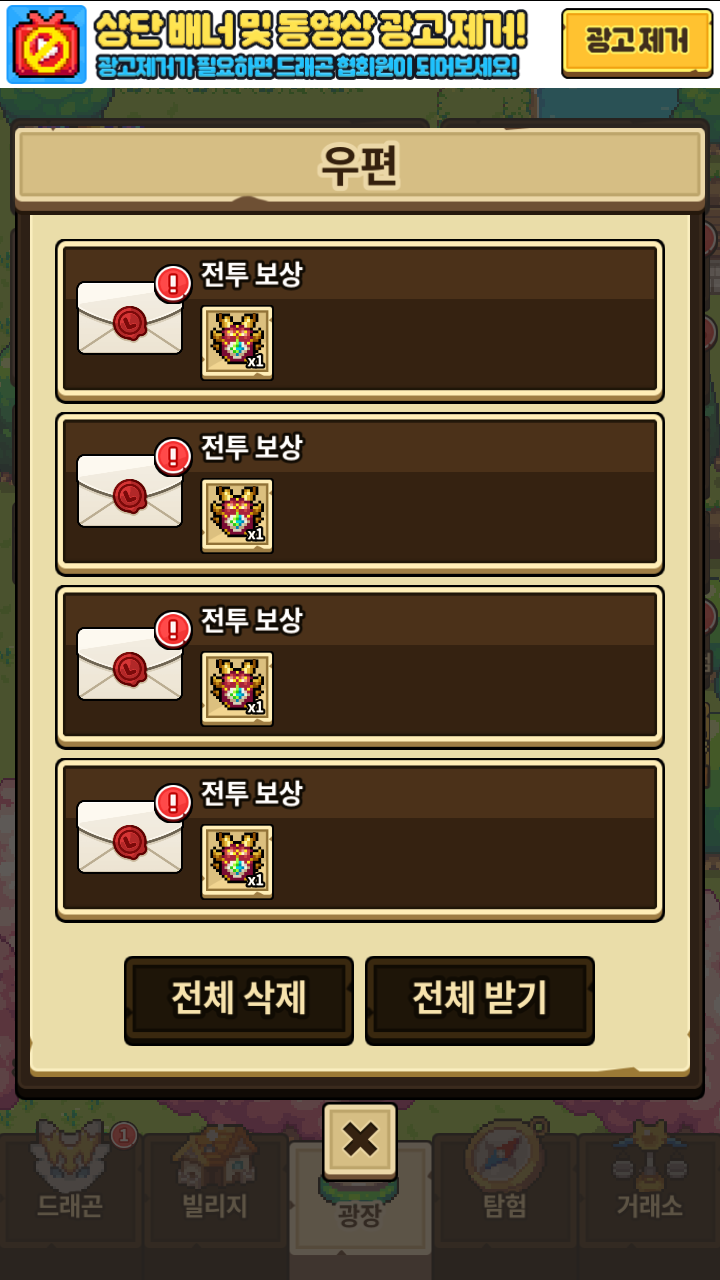This screenshot has height=1280, width=720.
Task: Tap the reward item icon in first mail
Action: pyautogui.click(x=237, y=343)
